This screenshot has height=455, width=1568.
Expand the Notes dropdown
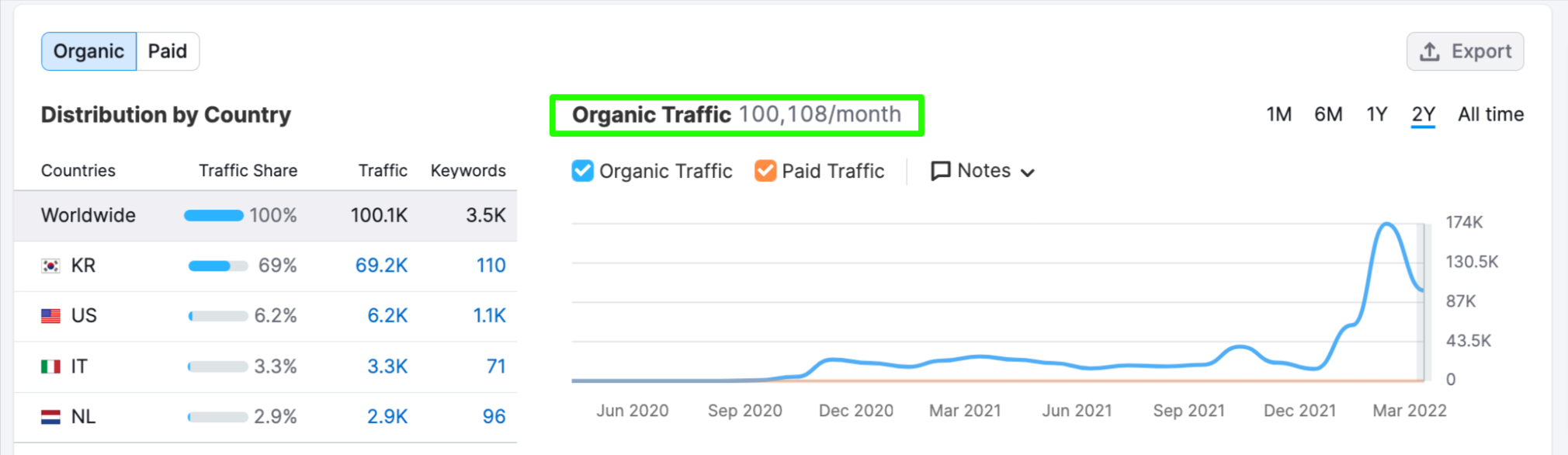(x=1028, y=172)
